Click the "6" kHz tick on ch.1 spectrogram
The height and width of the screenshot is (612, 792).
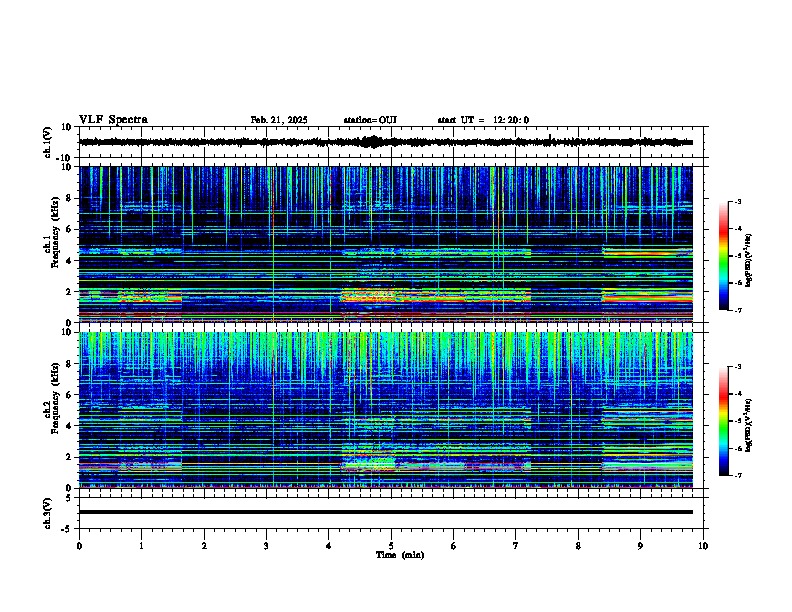(69, 230)
